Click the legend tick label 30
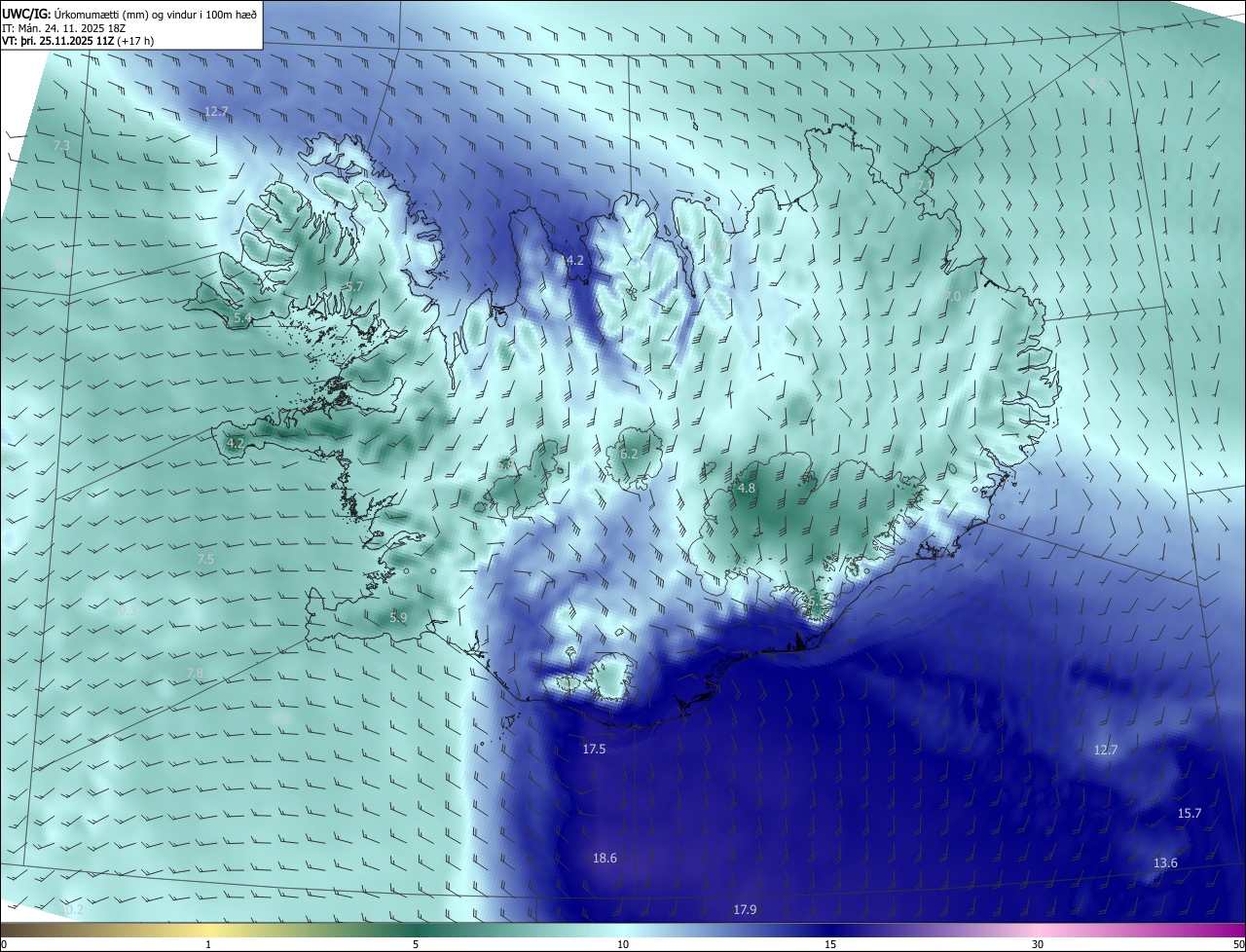This screenshot has width=1246, height=952. [x=1038, y=944]
